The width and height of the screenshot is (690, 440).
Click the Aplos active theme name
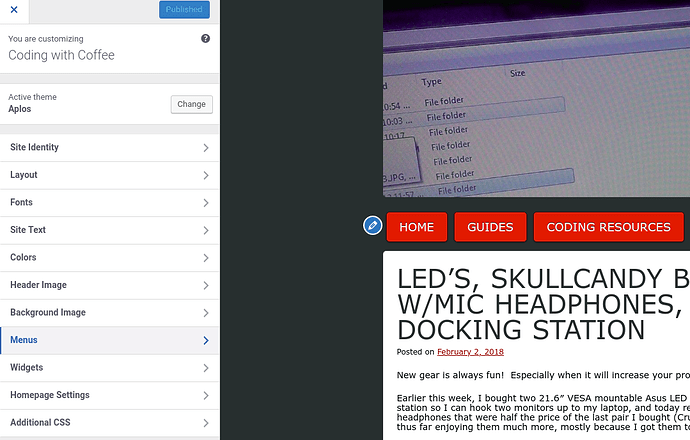pyautogui.click(x=20, y=109)
